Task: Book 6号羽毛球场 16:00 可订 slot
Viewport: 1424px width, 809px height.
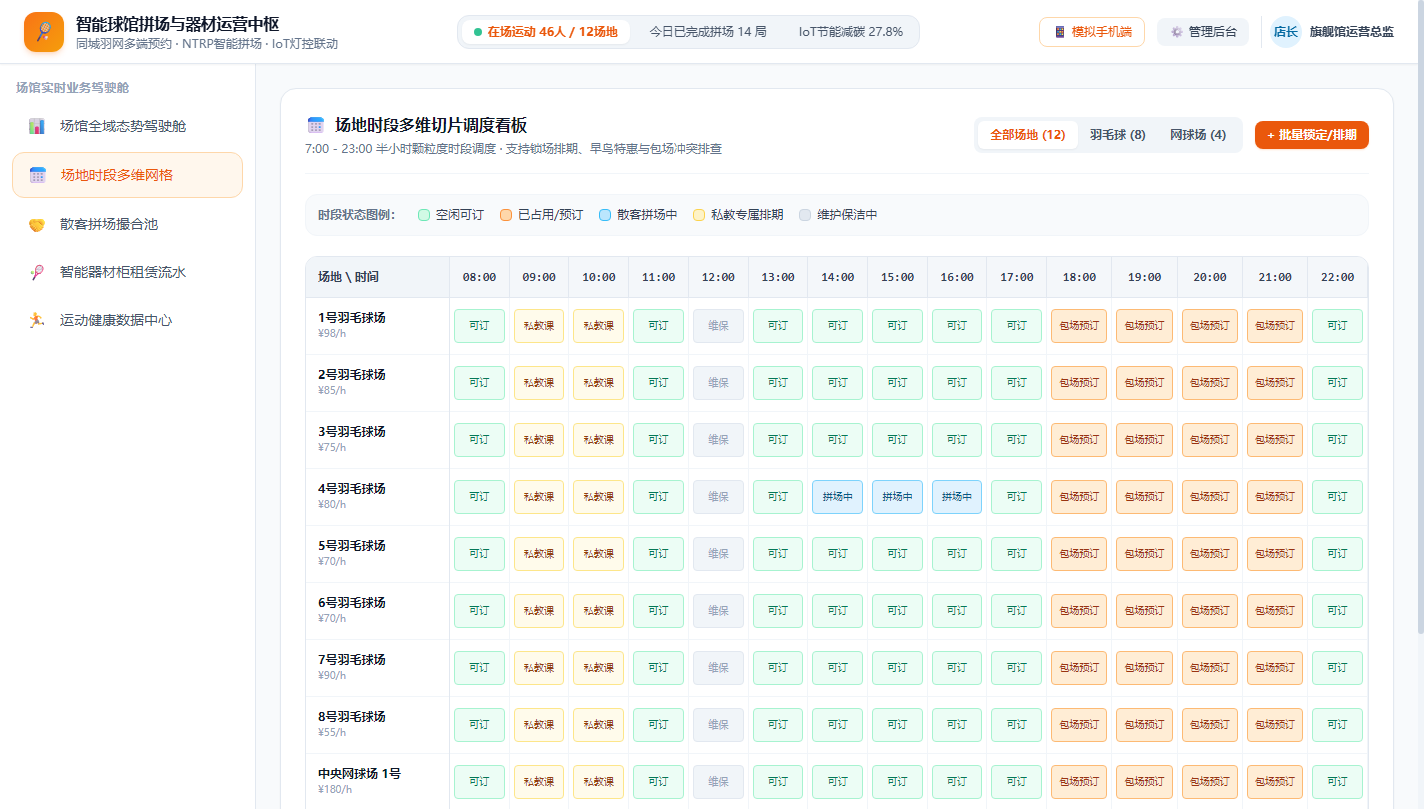Action: coord(957,611)
